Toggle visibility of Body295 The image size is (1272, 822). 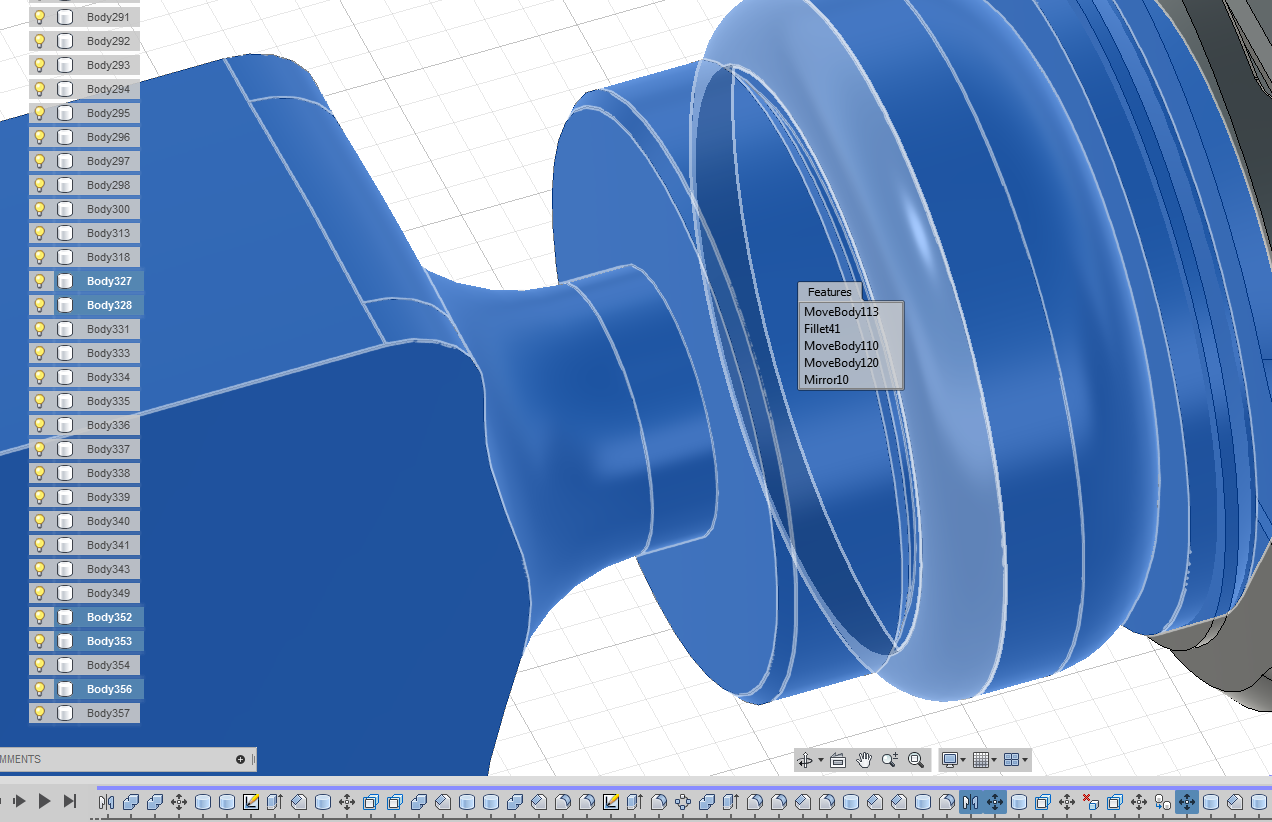click(x=40, y=113)
